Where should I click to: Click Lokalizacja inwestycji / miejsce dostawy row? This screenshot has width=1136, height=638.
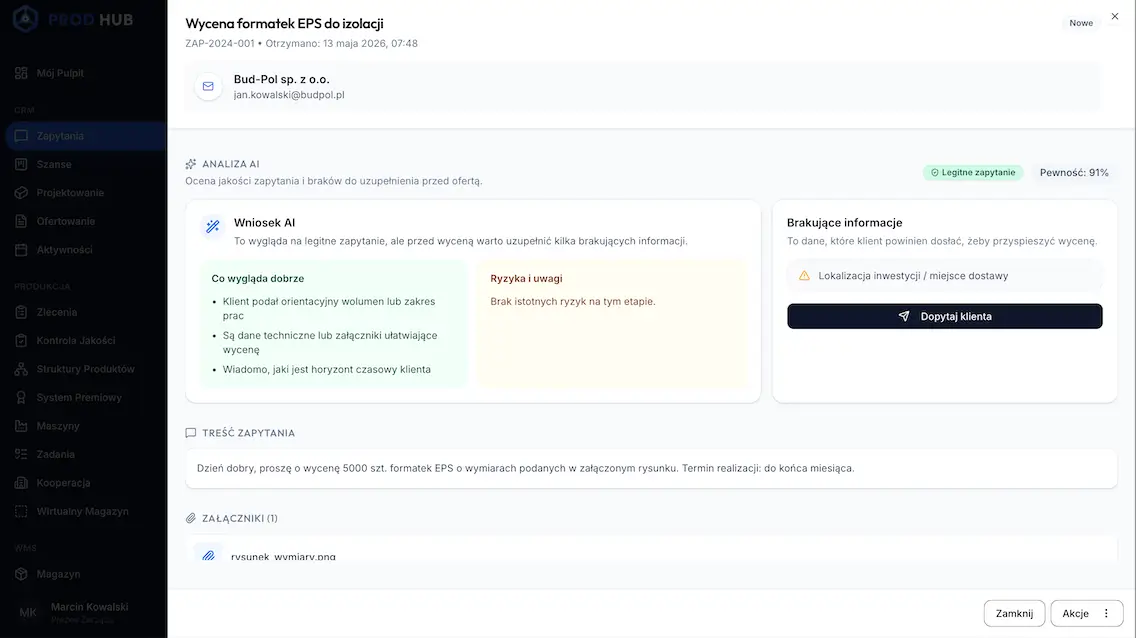pyautogui.click(x=945, y=276)
